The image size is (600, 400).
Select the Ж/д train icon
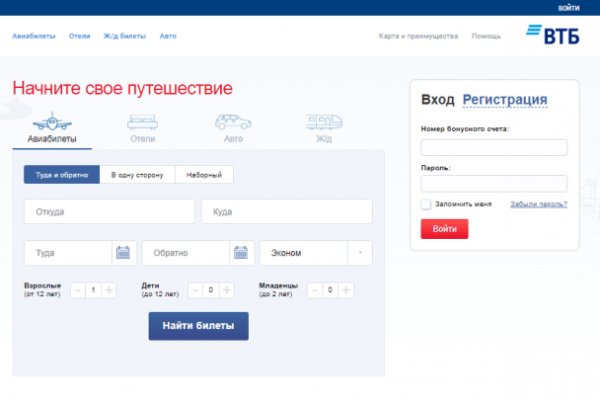(323, 123)
